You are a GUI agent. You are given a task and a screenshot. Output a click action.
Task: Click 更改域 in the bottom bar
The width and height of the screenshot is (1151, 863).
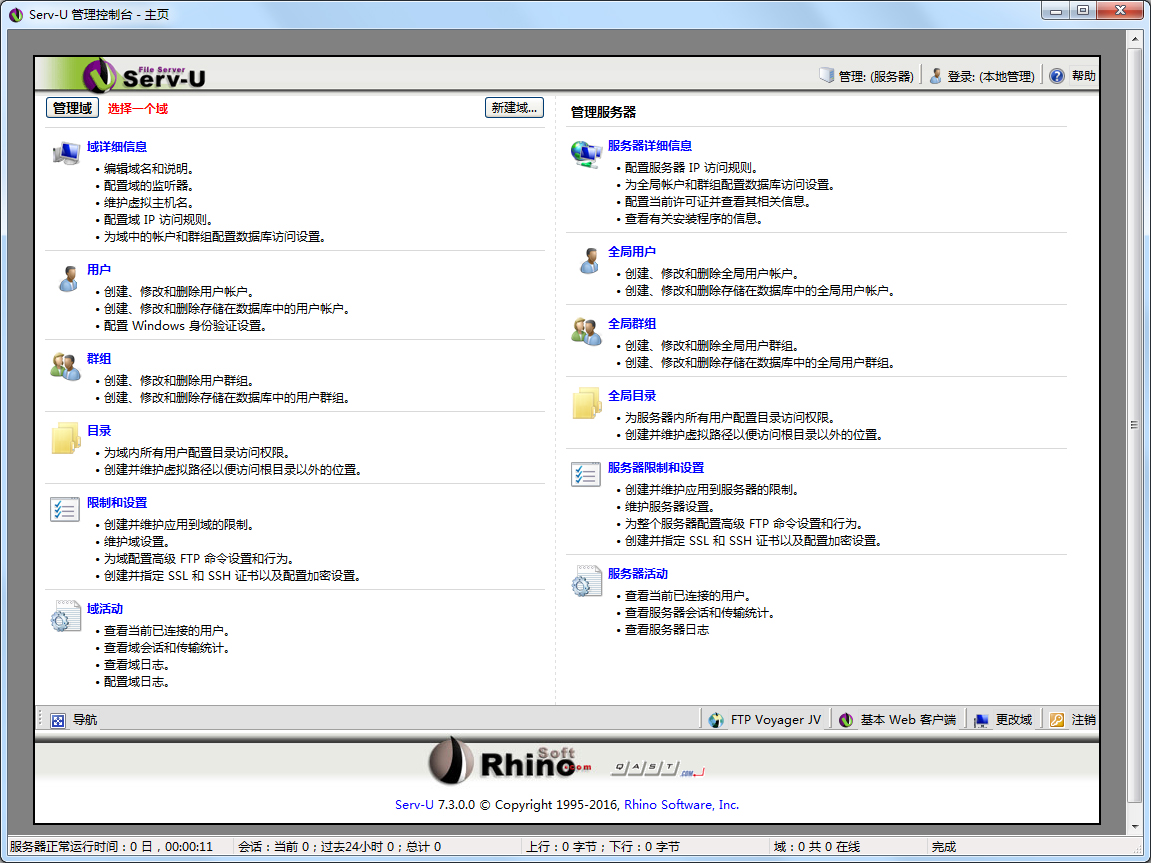[x=1003, y=718]
